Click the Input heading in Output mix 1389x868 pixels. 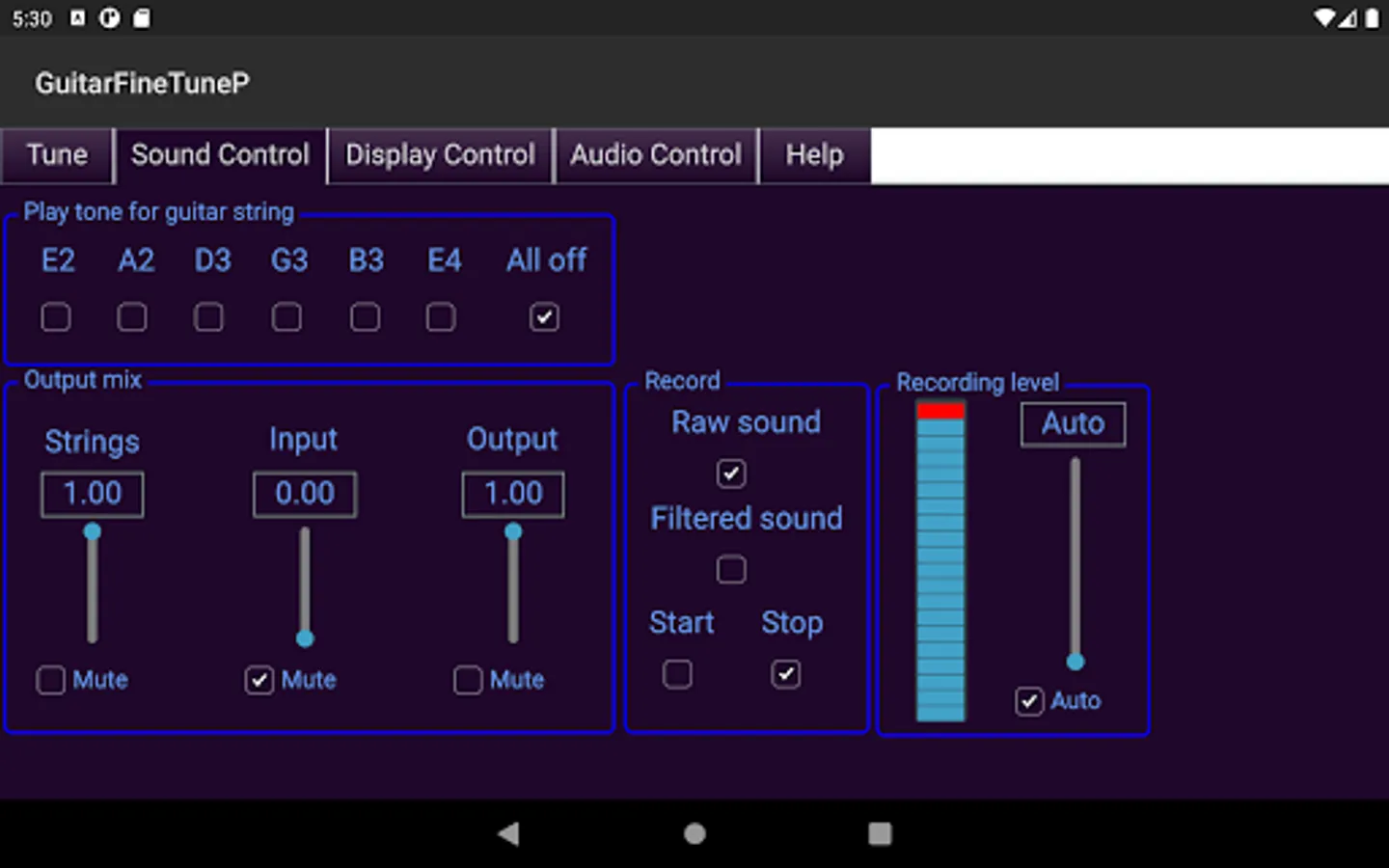(x=304, y=440)
